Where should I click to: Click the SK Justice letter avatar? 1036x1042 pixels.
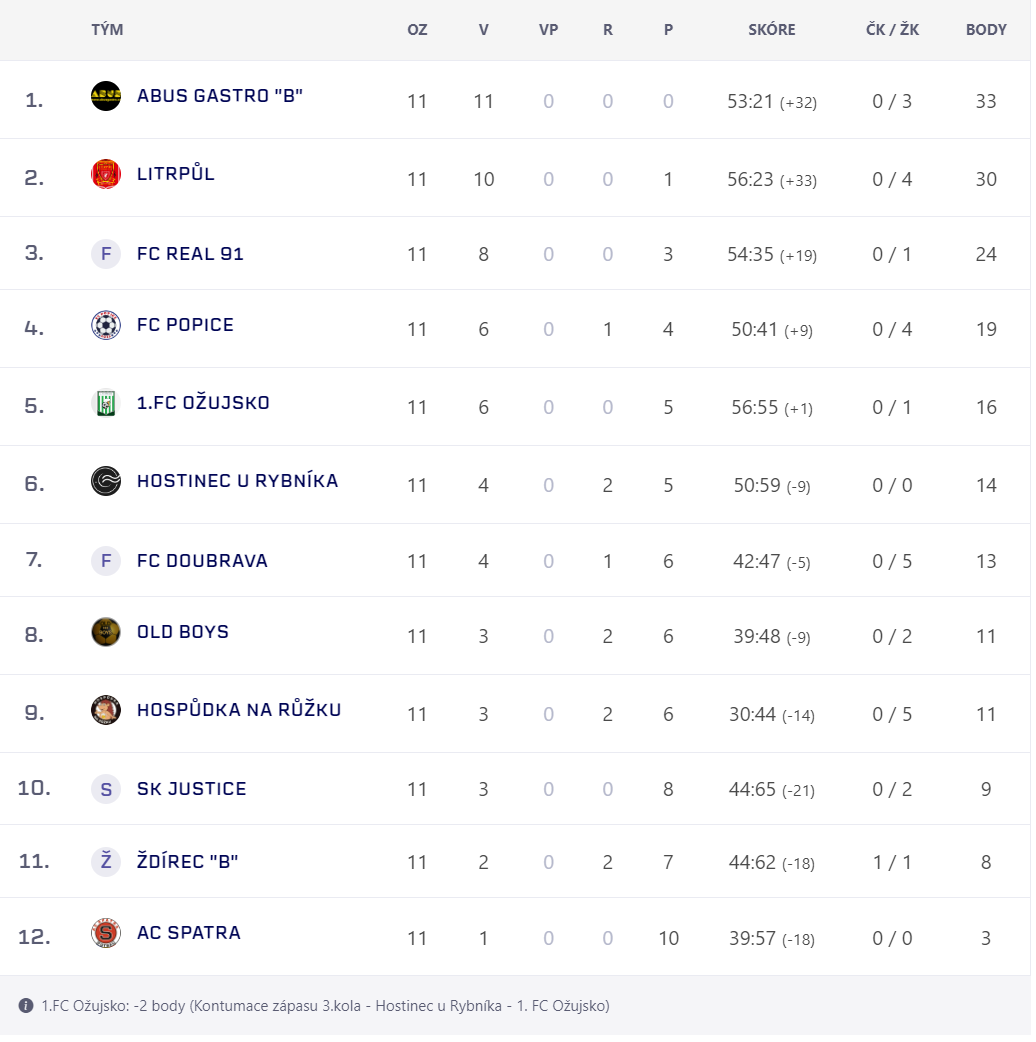click(x=106, y=789)
